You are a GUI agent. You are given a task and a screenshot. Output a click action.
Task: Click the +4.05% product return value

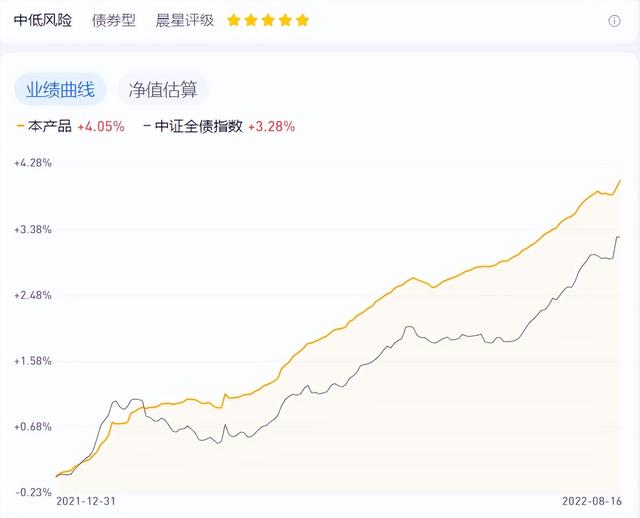101,127
